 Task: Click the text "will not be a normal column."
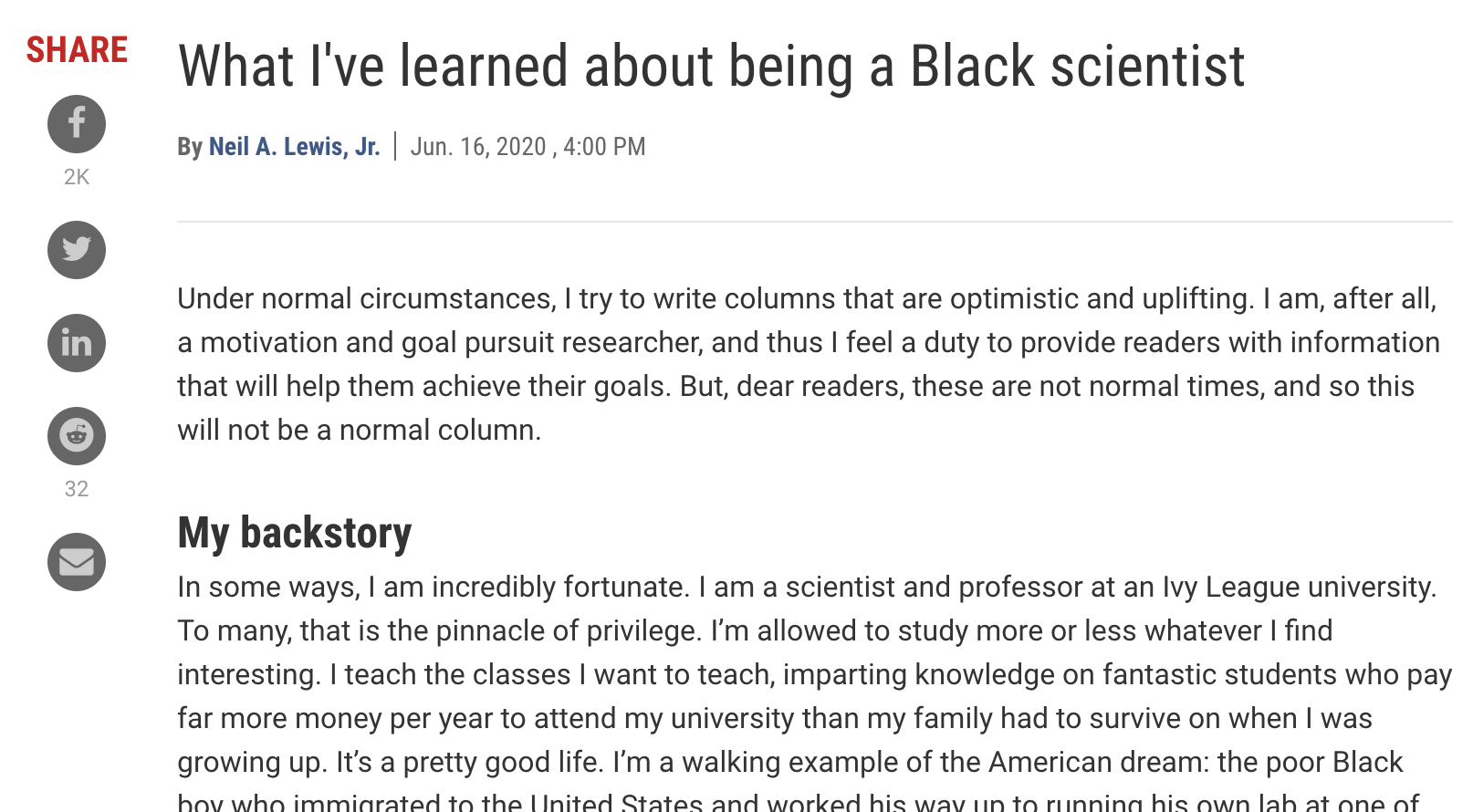click(359, 430)
